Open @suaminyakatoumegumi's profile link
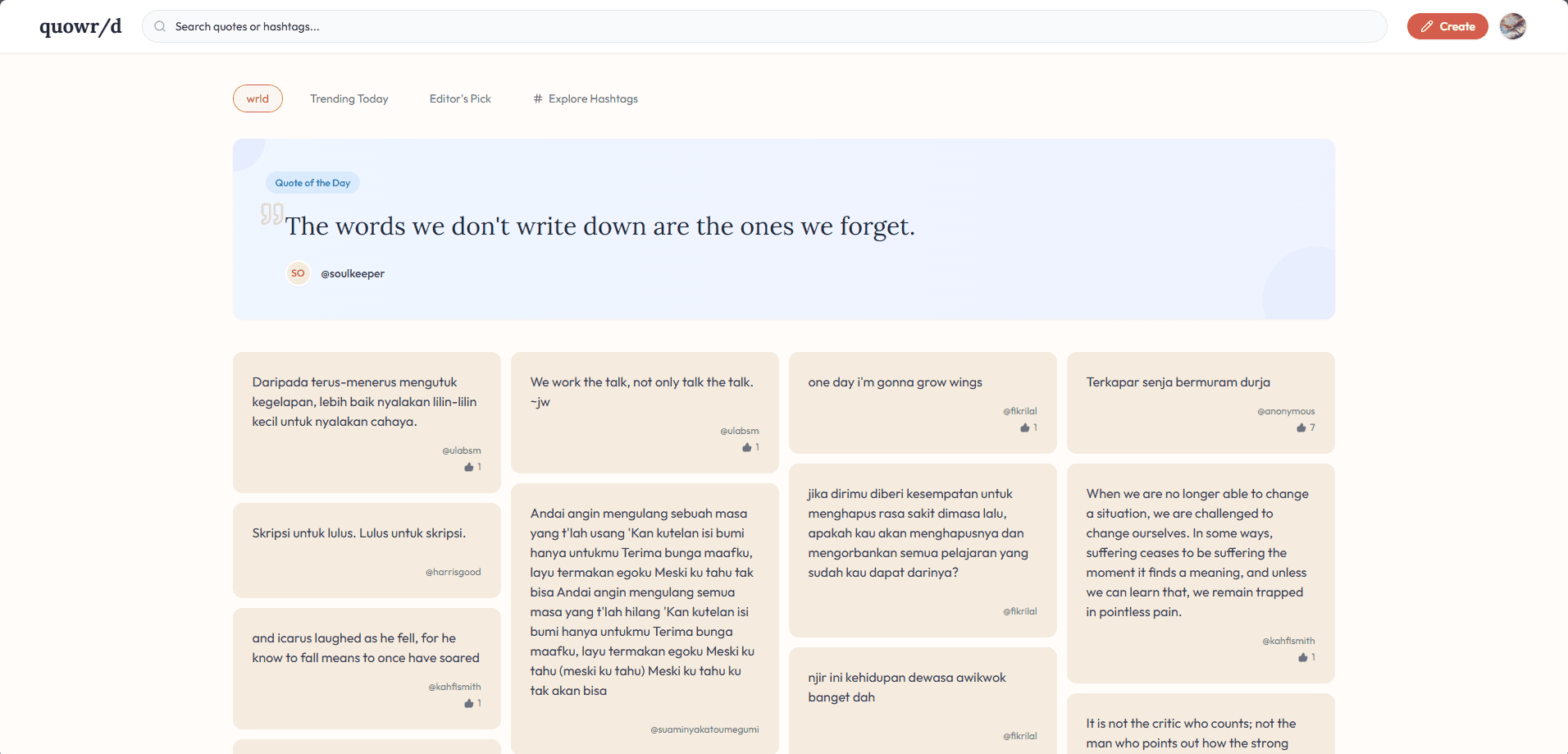 click(704, 729)
